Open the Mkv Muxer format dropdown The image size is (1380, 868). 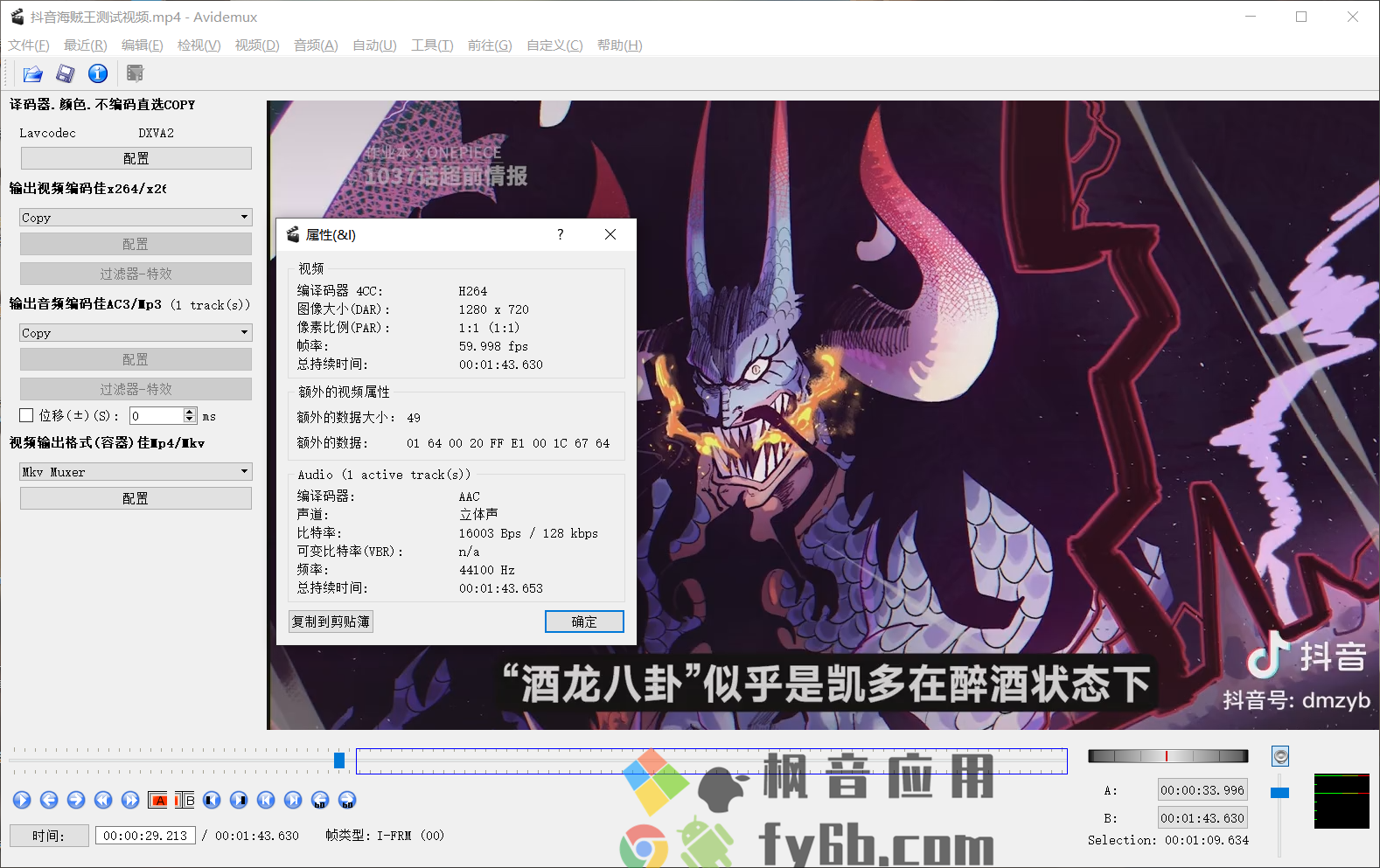136,471
